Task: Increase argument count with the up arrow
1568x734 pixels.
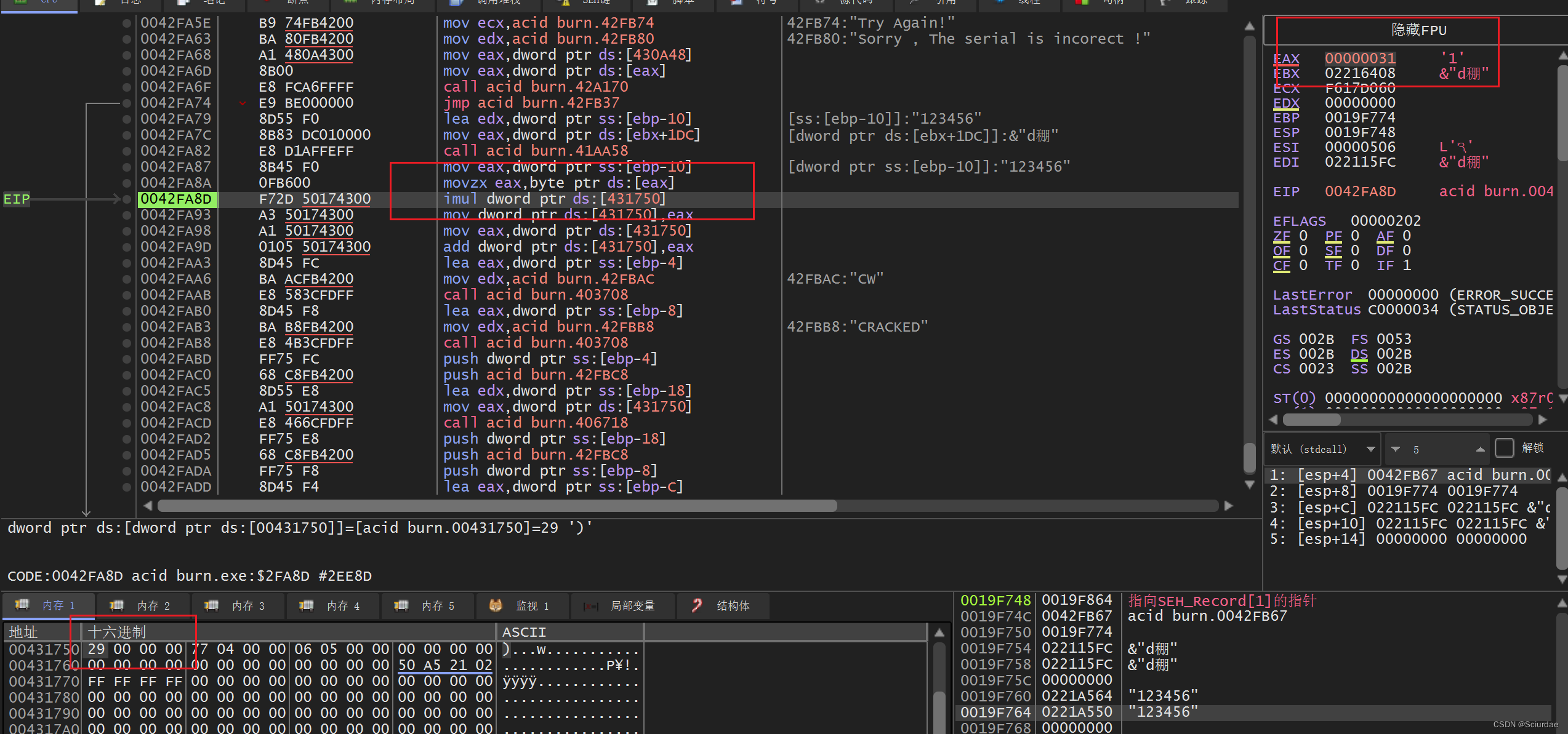Action: pyautogui.click(x=1480, y=449)
